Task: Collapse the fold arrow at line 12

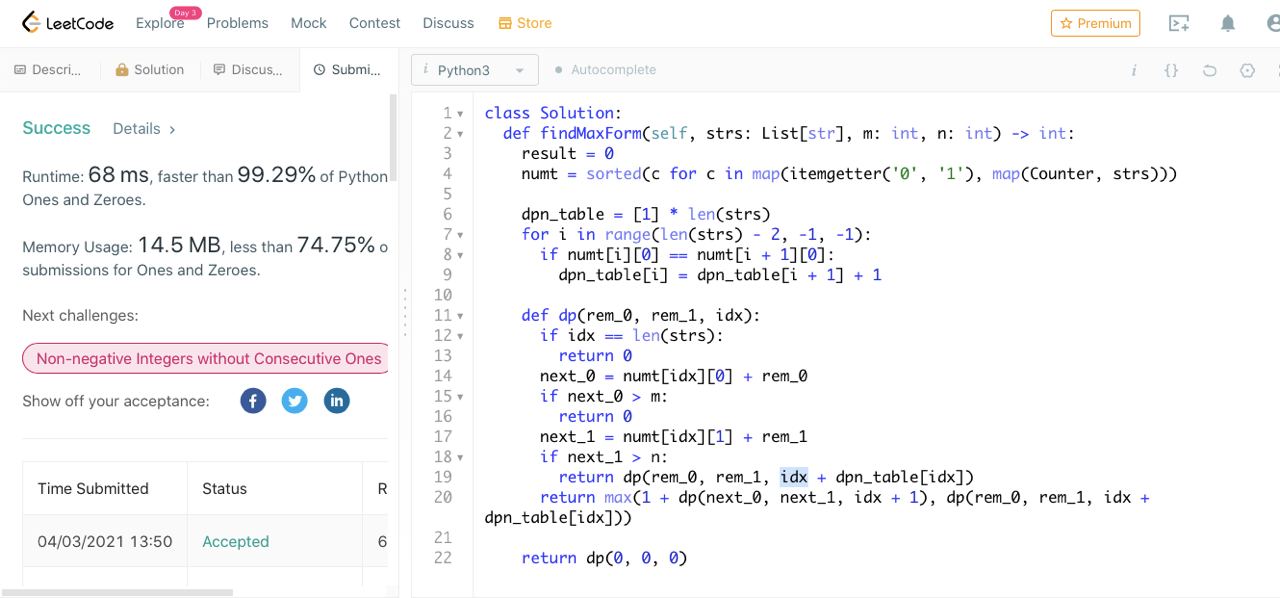Action: point(460,336)
